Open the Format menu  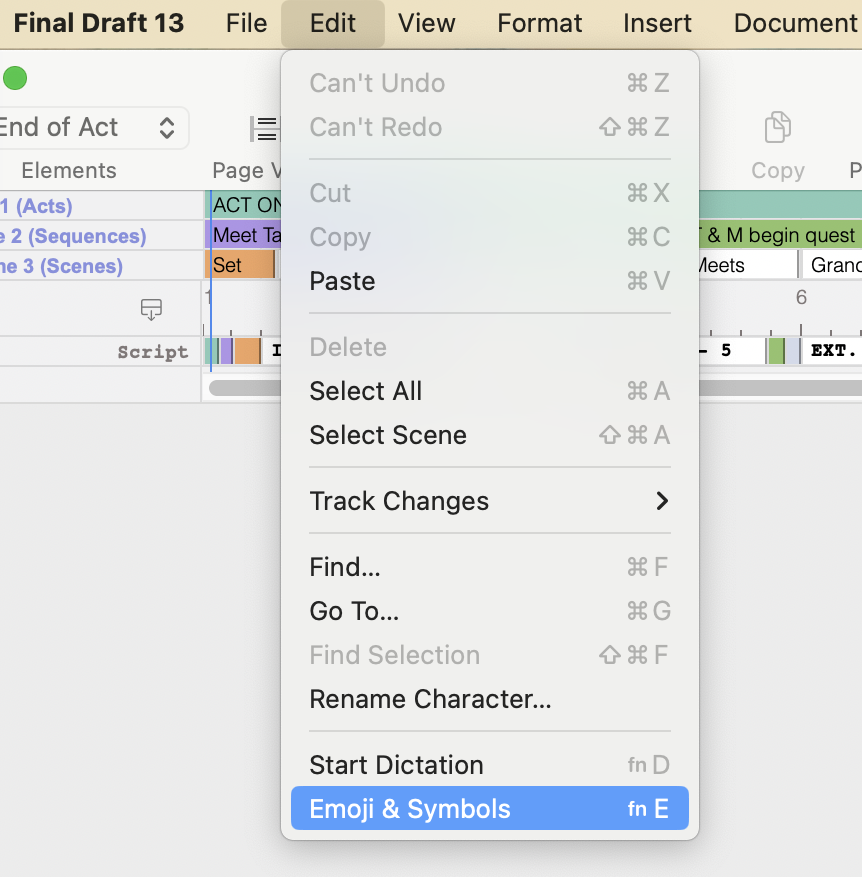(x=539, y=22)
